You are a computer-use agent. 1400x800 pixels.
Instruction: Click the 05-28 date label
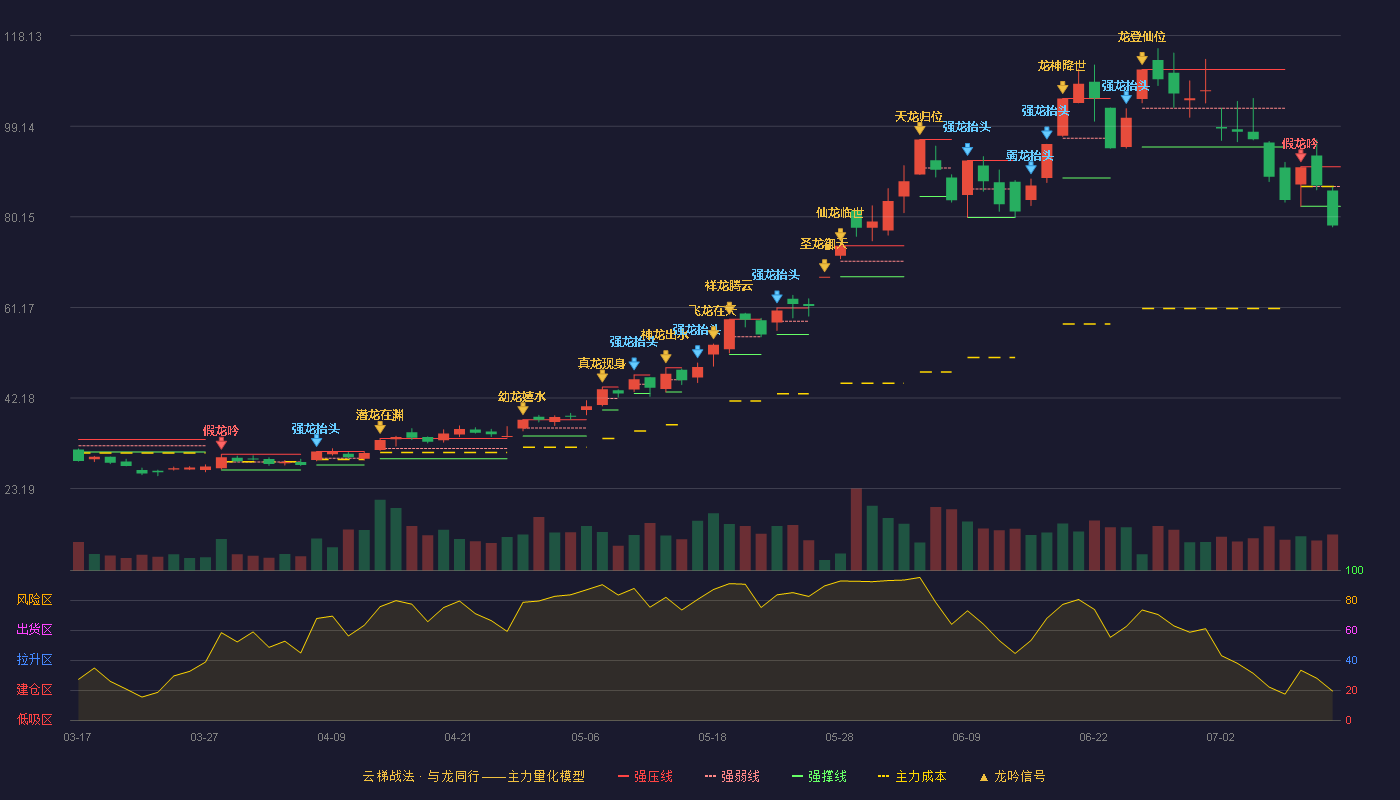[839, 737]
